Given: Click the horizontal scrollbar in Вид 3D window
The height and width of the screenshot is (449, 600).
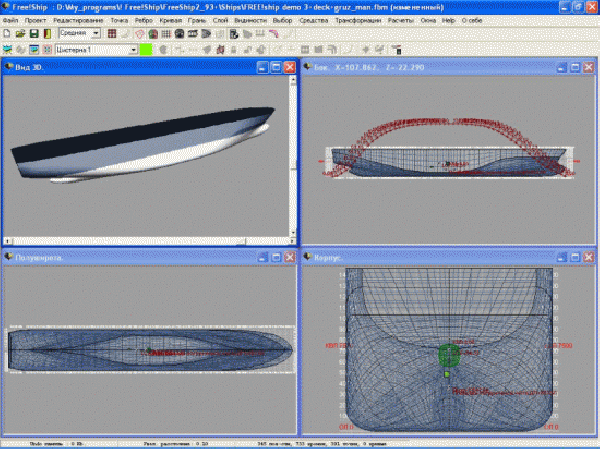Looking at the screenshot, I should [150, 241].
